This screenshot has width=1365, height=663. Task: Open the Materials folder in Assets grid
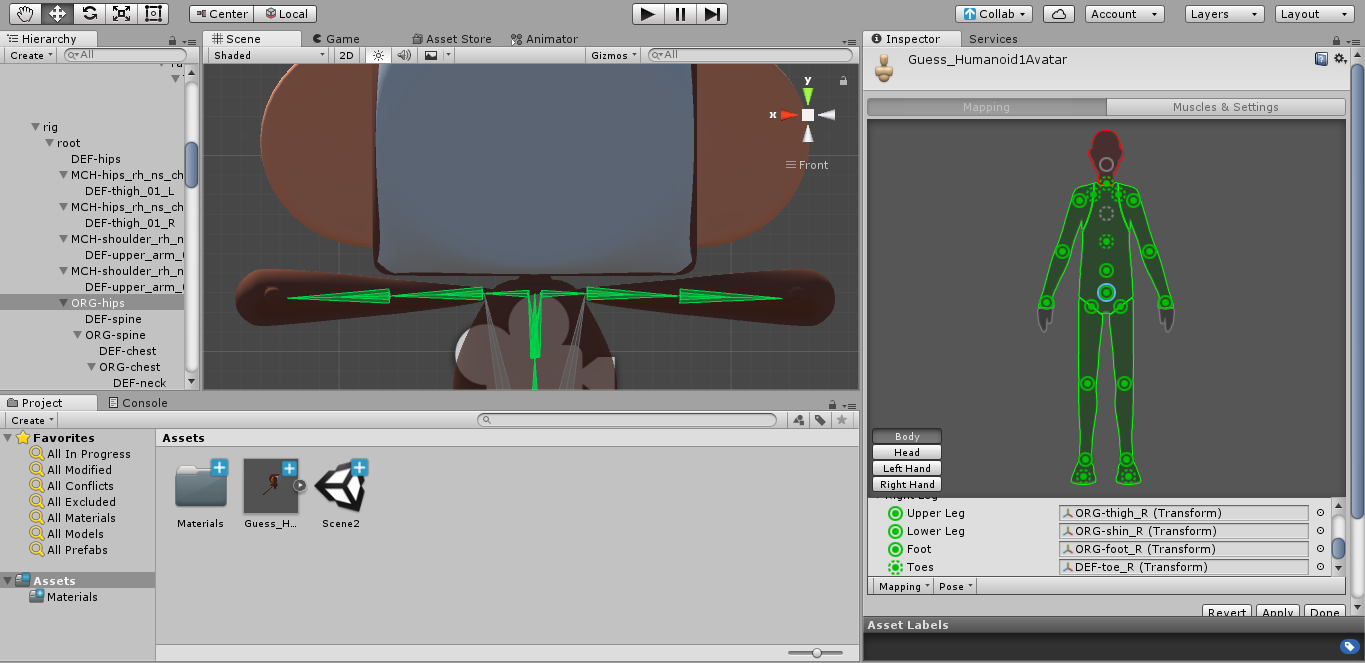[201, 487]
